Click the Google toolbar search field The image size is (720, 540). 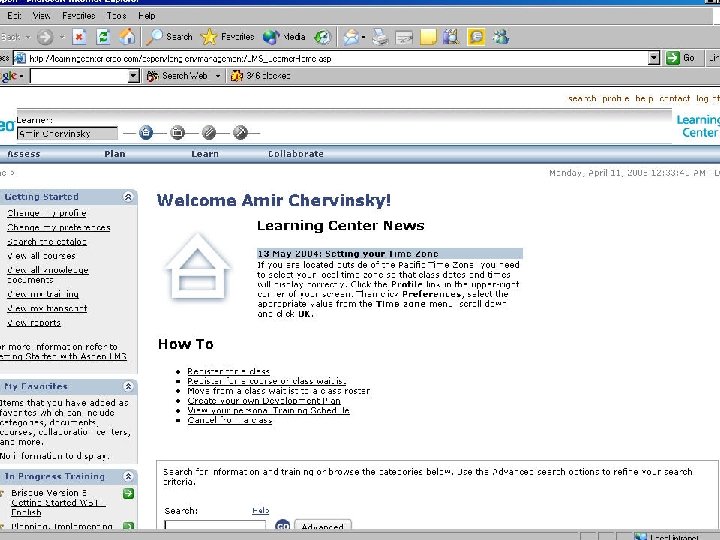[x=79, y=76]
